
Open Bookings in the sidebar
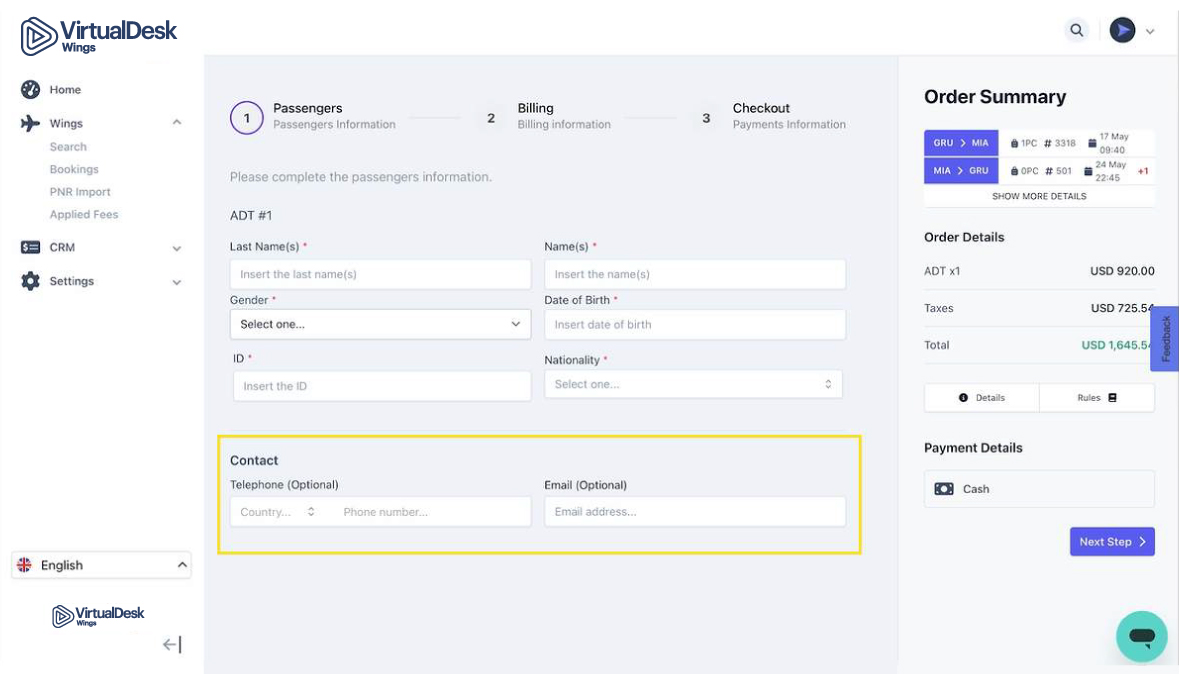pos(74,169)
